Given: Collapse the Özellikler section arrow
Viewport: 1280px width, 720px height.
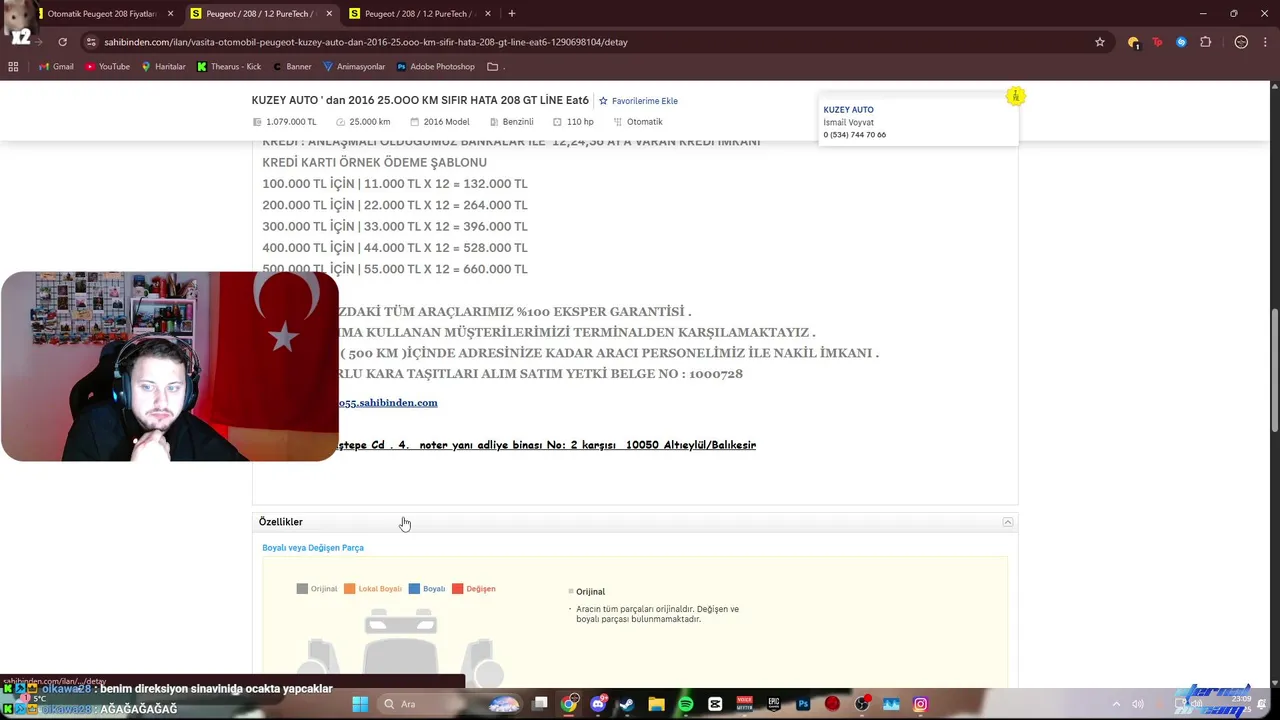Looking at the screenshot, I should [x=1008, y=522].
